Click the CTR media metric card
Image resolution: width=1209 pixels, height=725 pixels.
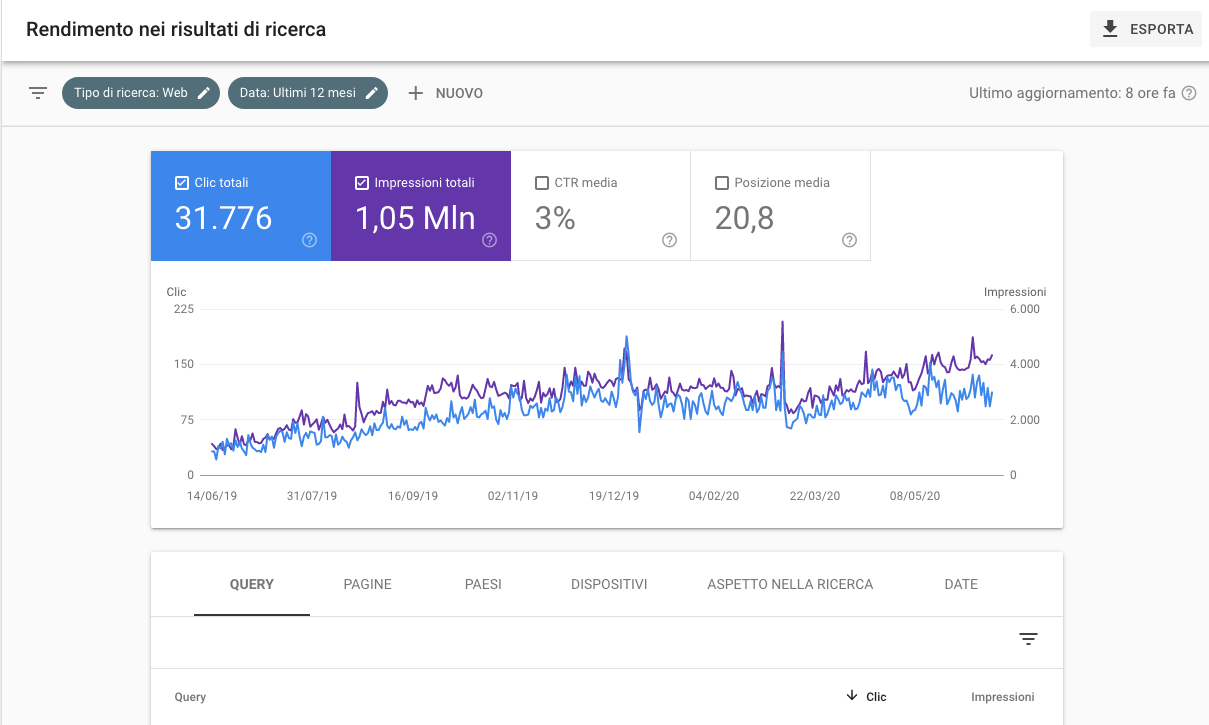point(600,205)
